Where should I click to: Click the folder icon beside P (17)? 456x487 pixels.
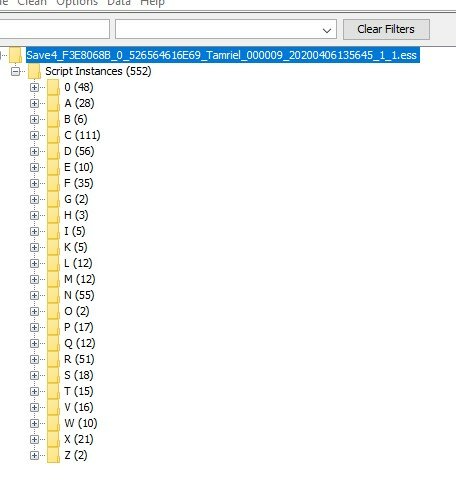[x=53, y=327]
